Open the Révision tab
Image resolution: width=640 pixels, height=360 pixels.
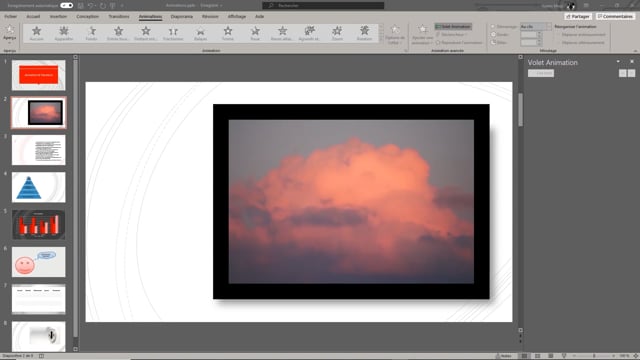click(210, 17)
